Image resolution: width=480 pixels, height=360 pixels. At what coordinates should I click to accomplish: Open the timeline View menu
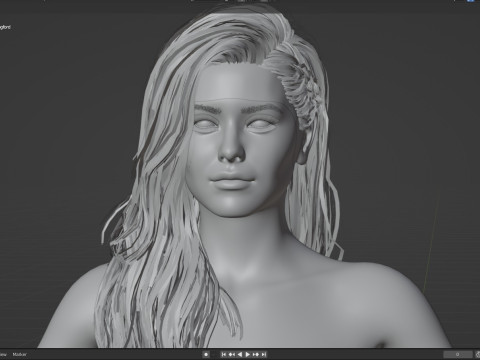pyautogui.click(x=3, y=354)
